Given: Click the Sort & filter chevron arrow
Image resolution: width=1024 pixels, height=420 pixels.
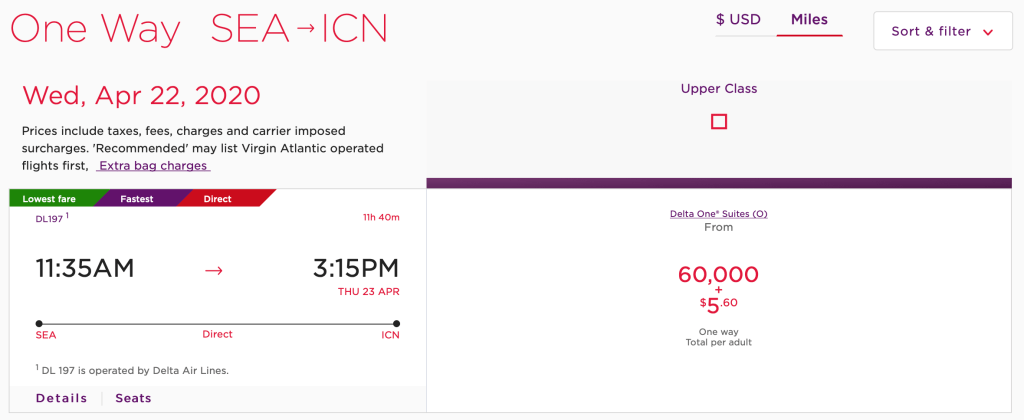Looking at the screenshot, I should pyautogui.click(x=988, y=32).
